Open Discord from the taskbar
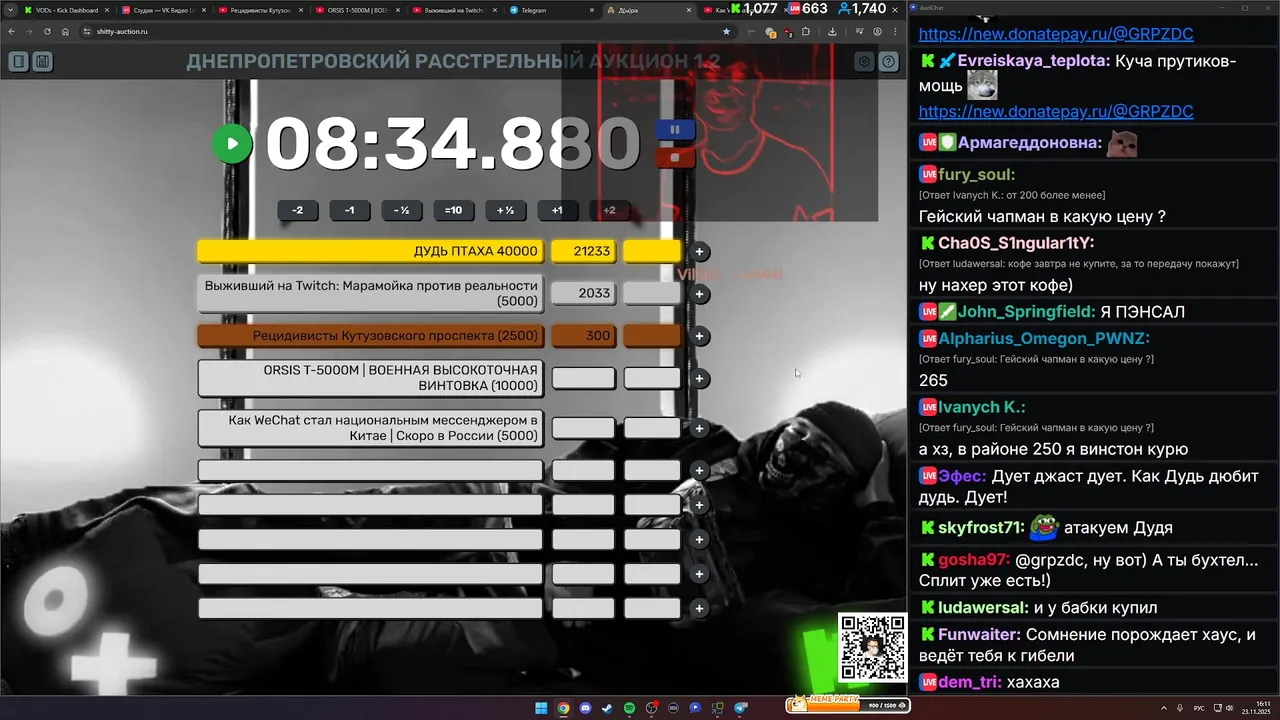 pos(585,708)
